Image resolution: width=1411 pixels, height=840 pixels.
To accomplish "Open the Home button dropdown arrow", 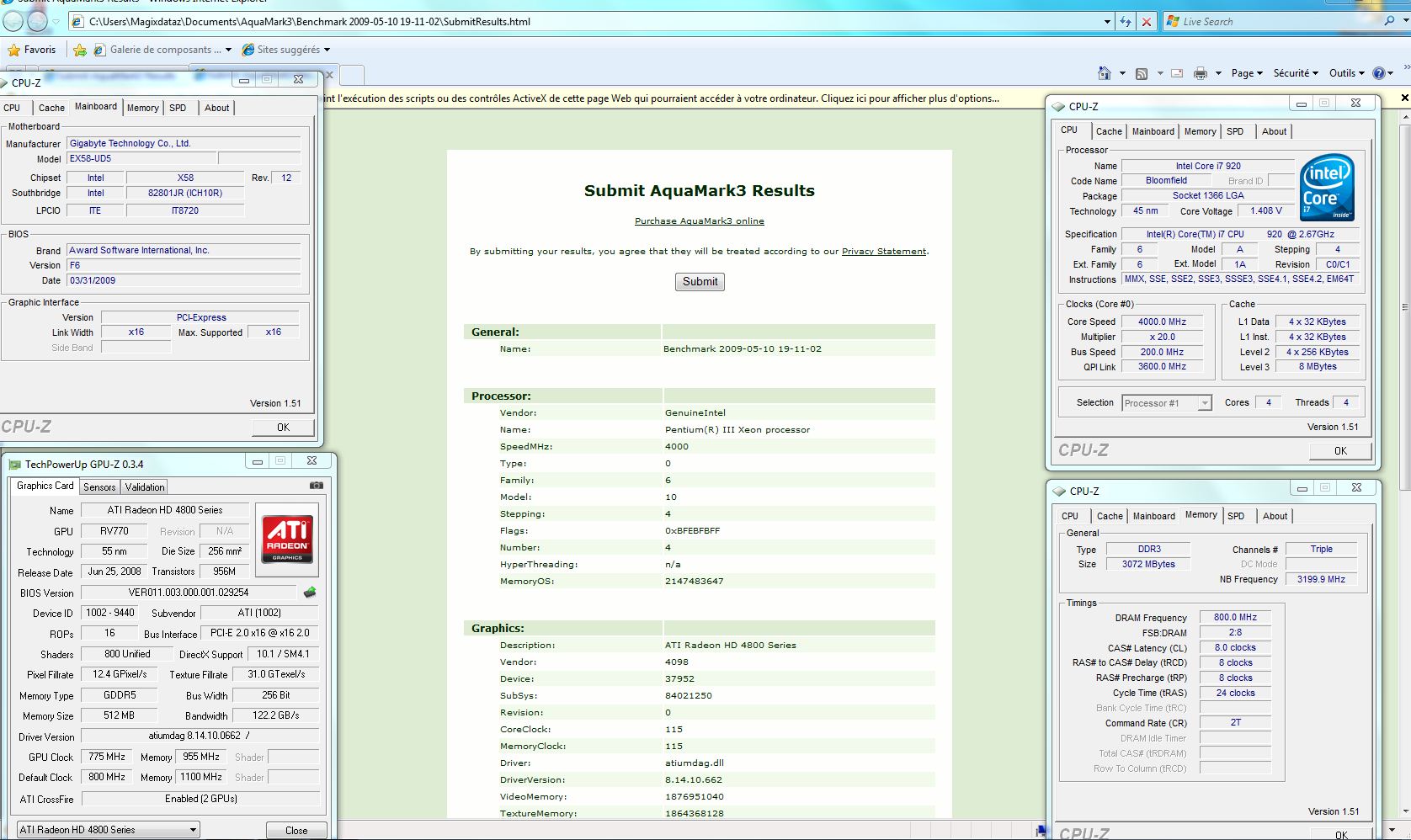I will pyautogui.click(x=1122, y=73).
